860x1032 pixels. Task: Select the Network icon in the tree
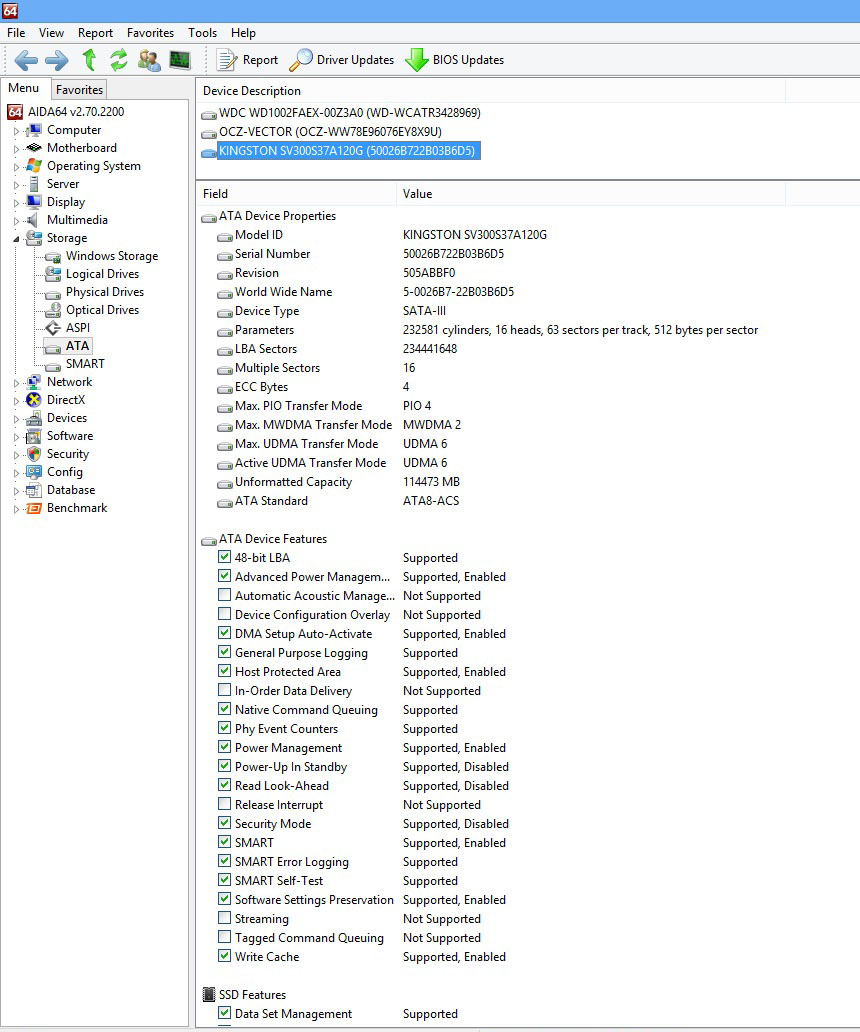point(34,382)
